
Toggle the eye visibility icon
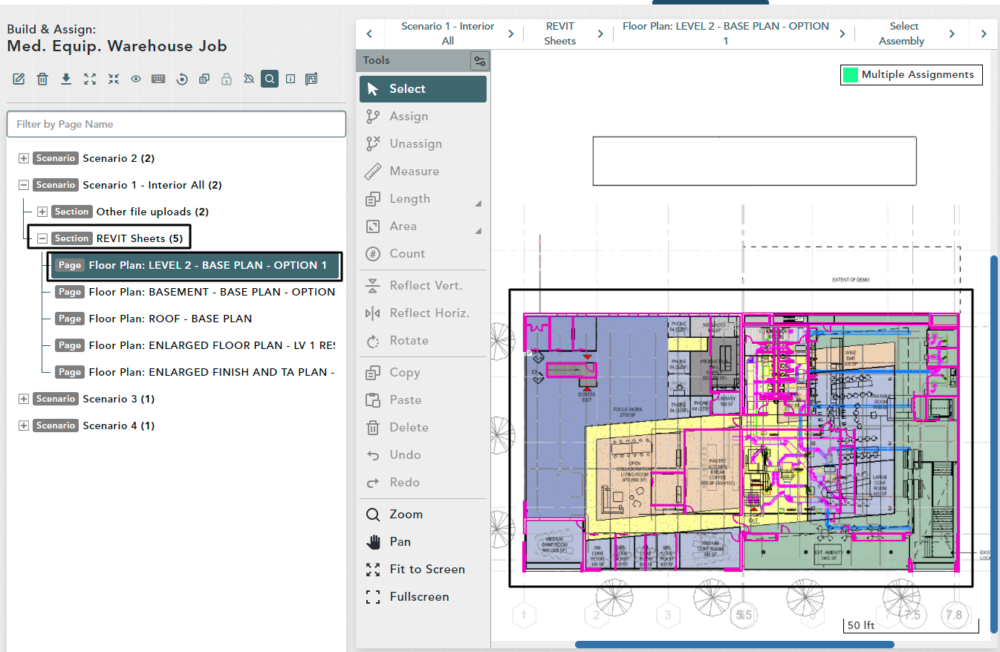click(136, 79)
